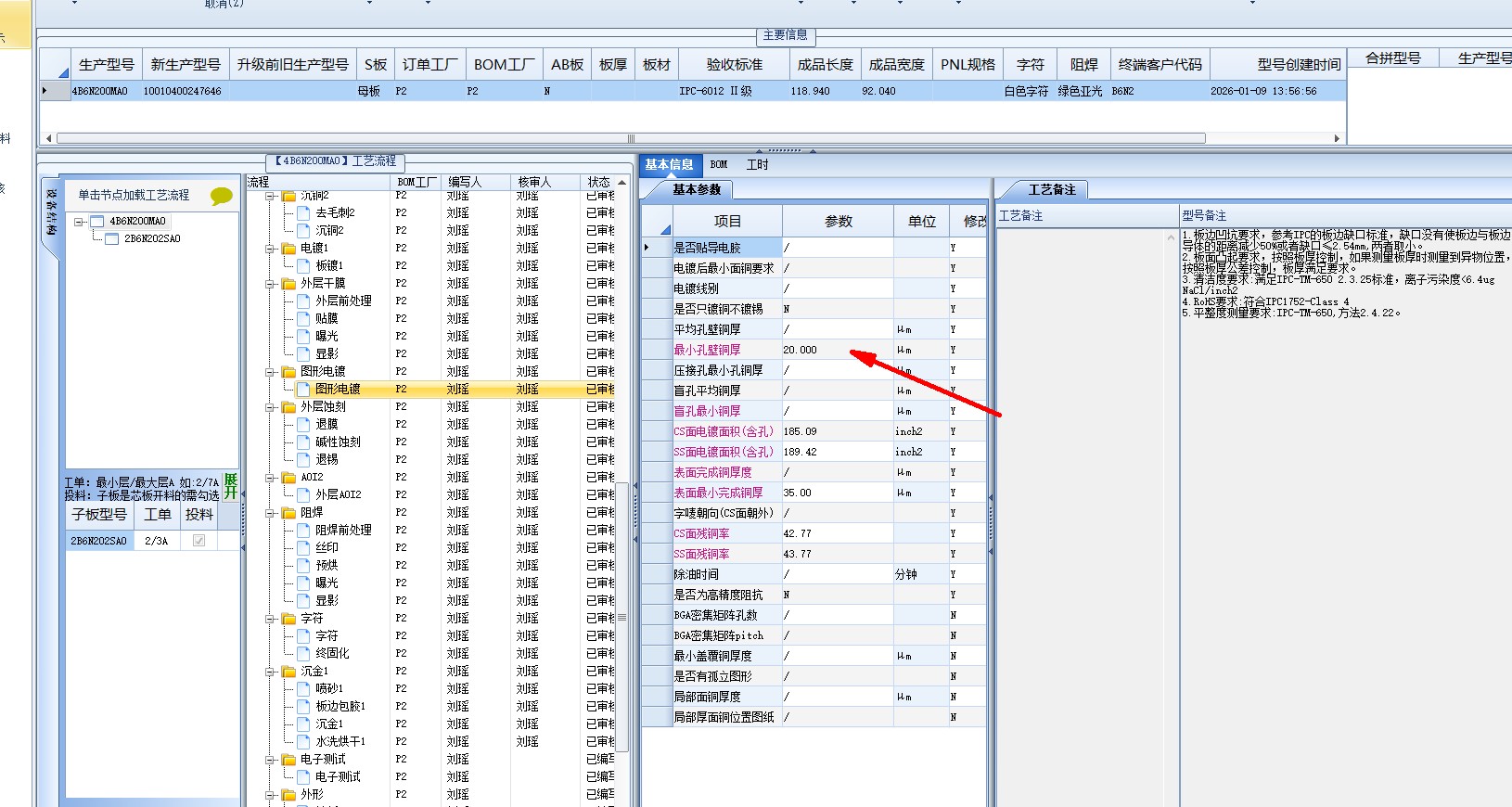This screenshot has width=1512, height=807.
Task: Click the document icon of 板边包胶1
Action: (x=303, y=707)
